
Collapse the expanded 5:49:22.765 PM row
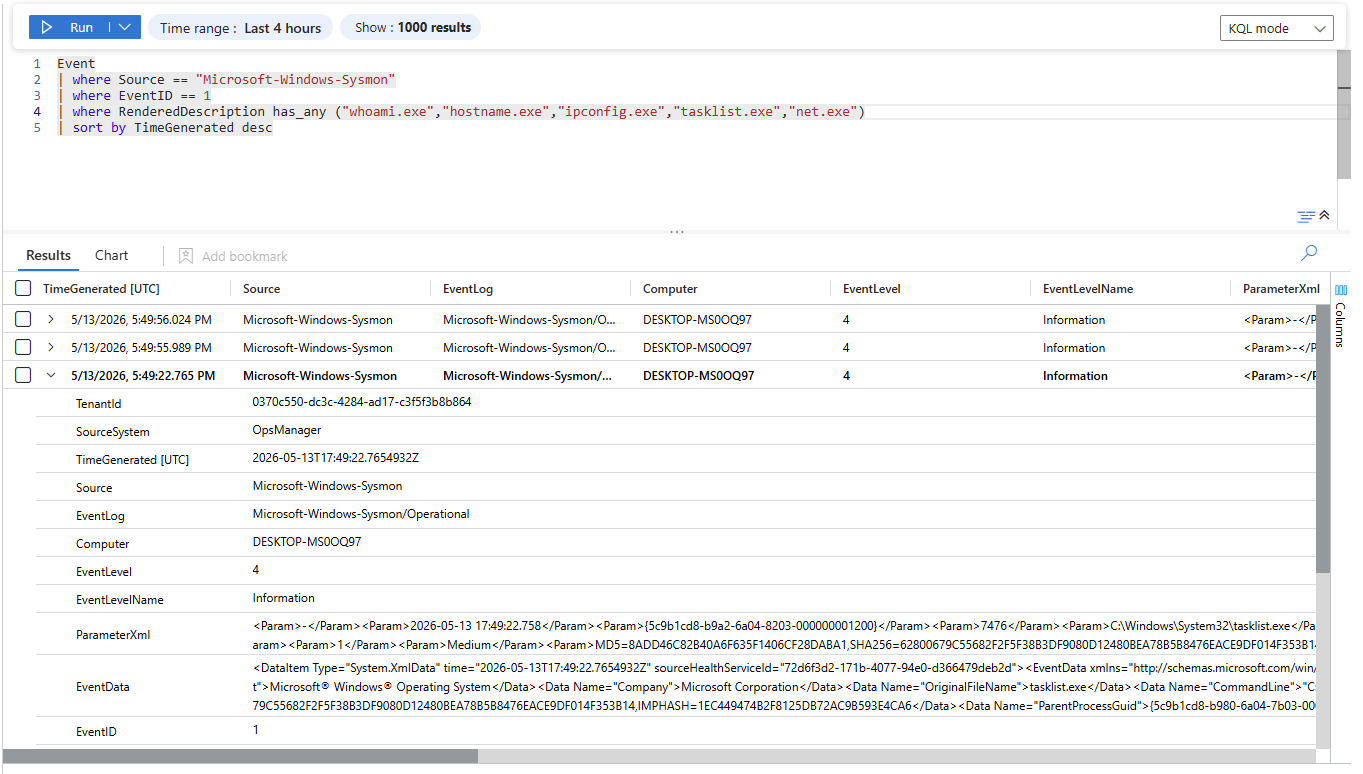coord(51,376)
